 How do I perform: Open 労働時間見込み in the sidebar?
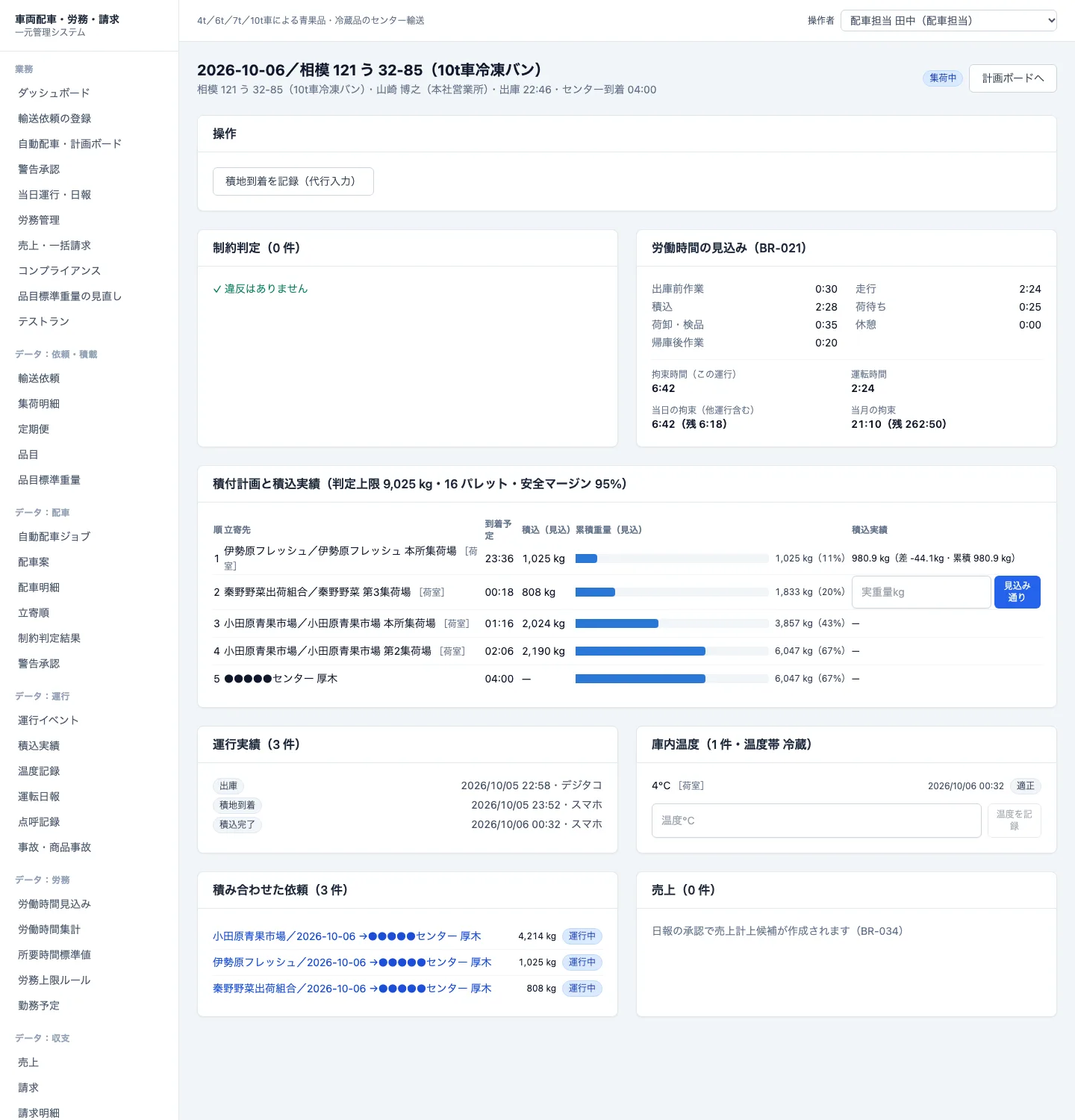click(54, 904)
